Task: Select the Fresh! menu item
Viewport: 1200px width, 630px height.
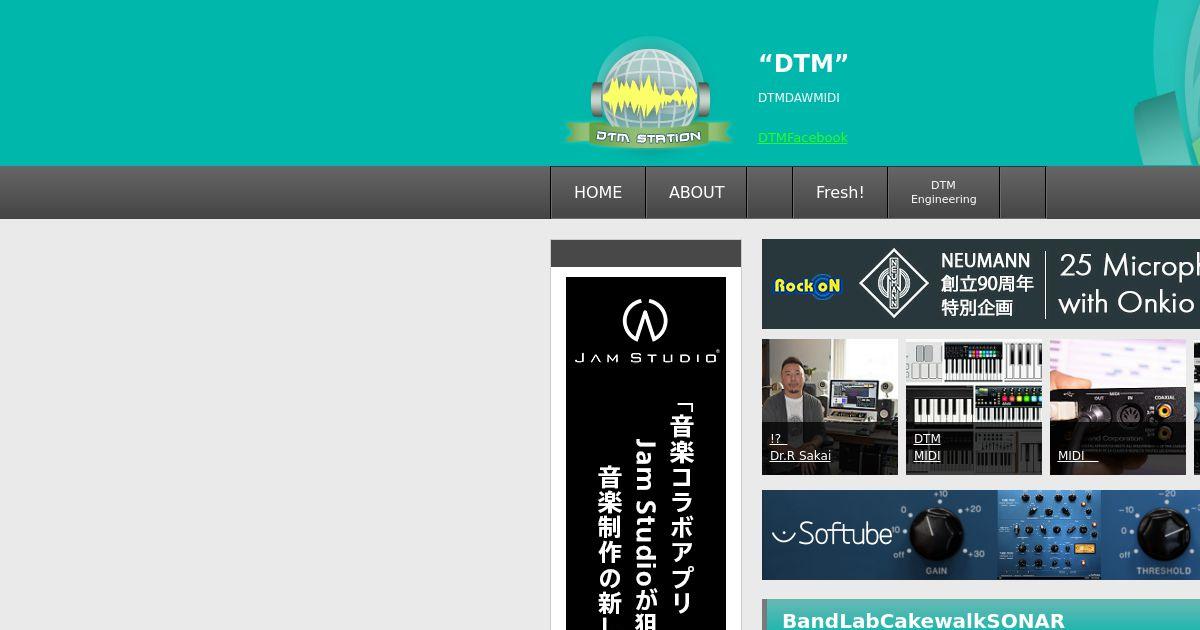Action: pos(840,192)
